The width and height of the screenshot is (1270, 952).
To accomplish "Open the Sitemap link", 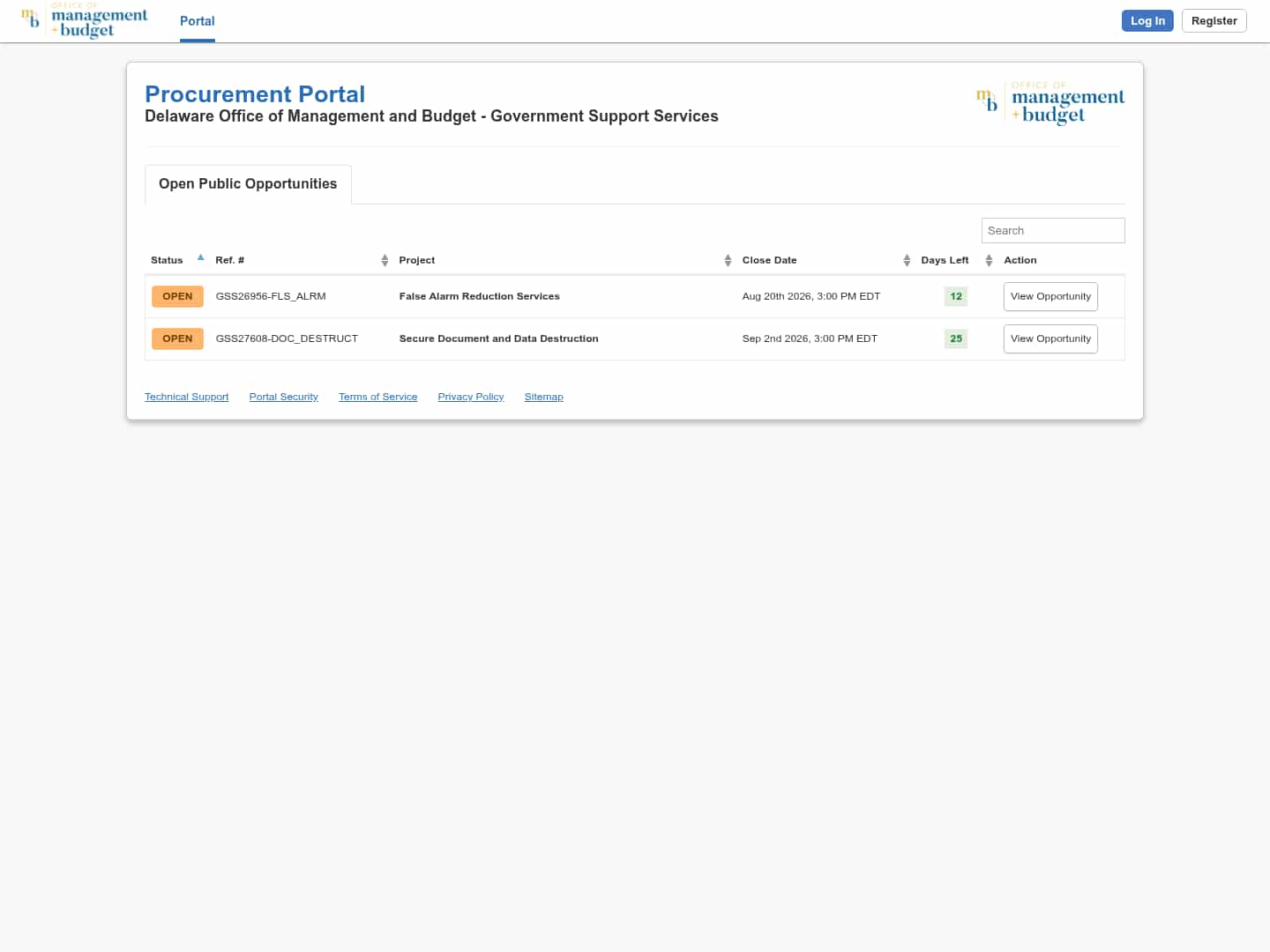I will point(543,397).
